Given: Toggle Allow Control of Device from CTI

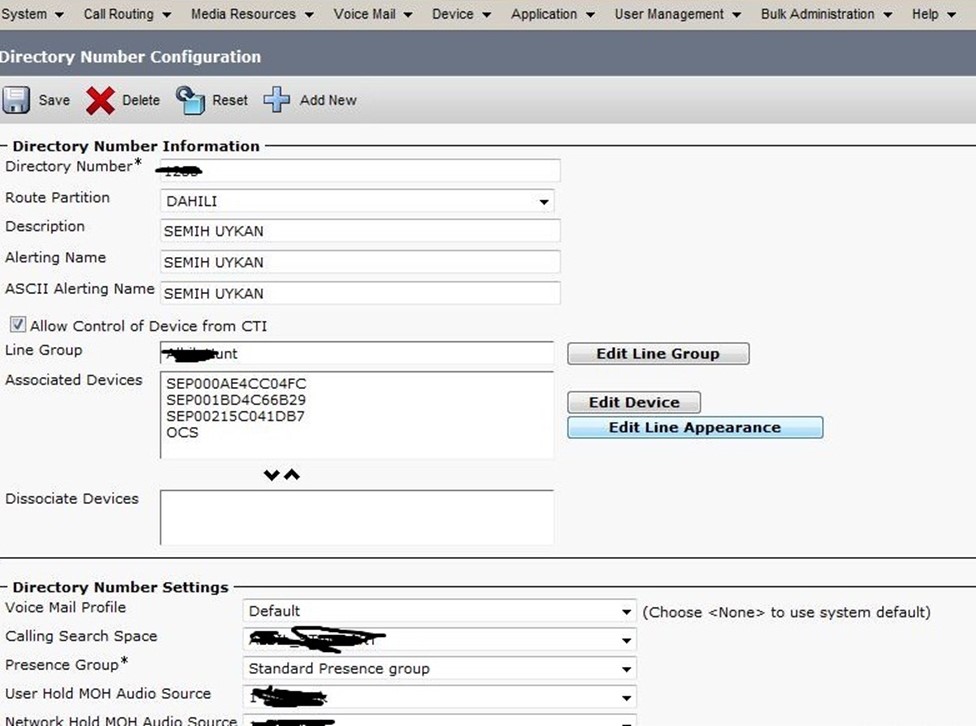Looking at the screenshot, I should 17,325.
